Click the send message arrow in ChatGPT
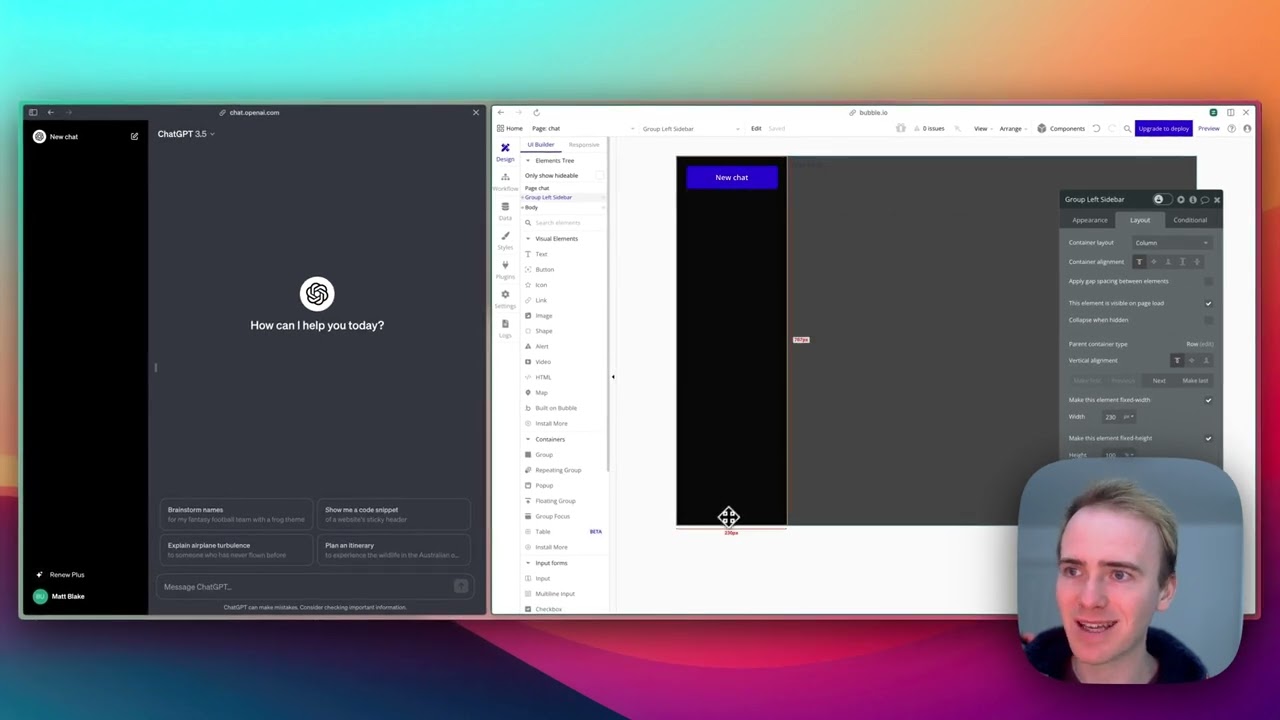1280x720 pixels. point(461,586)
